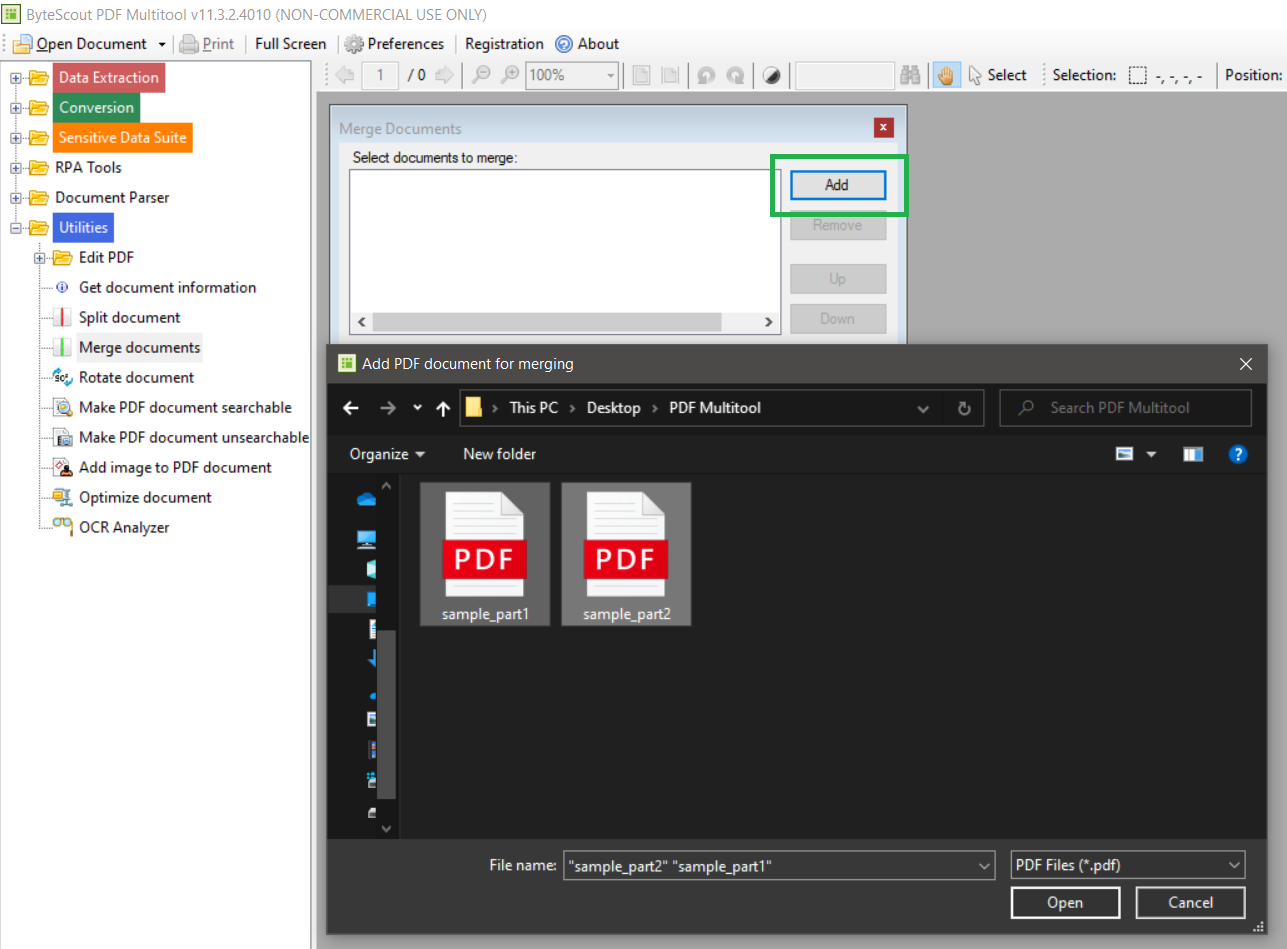Open Add image to PDF document
This screenshot has width=1287, height=949.
tap(175, 467)
